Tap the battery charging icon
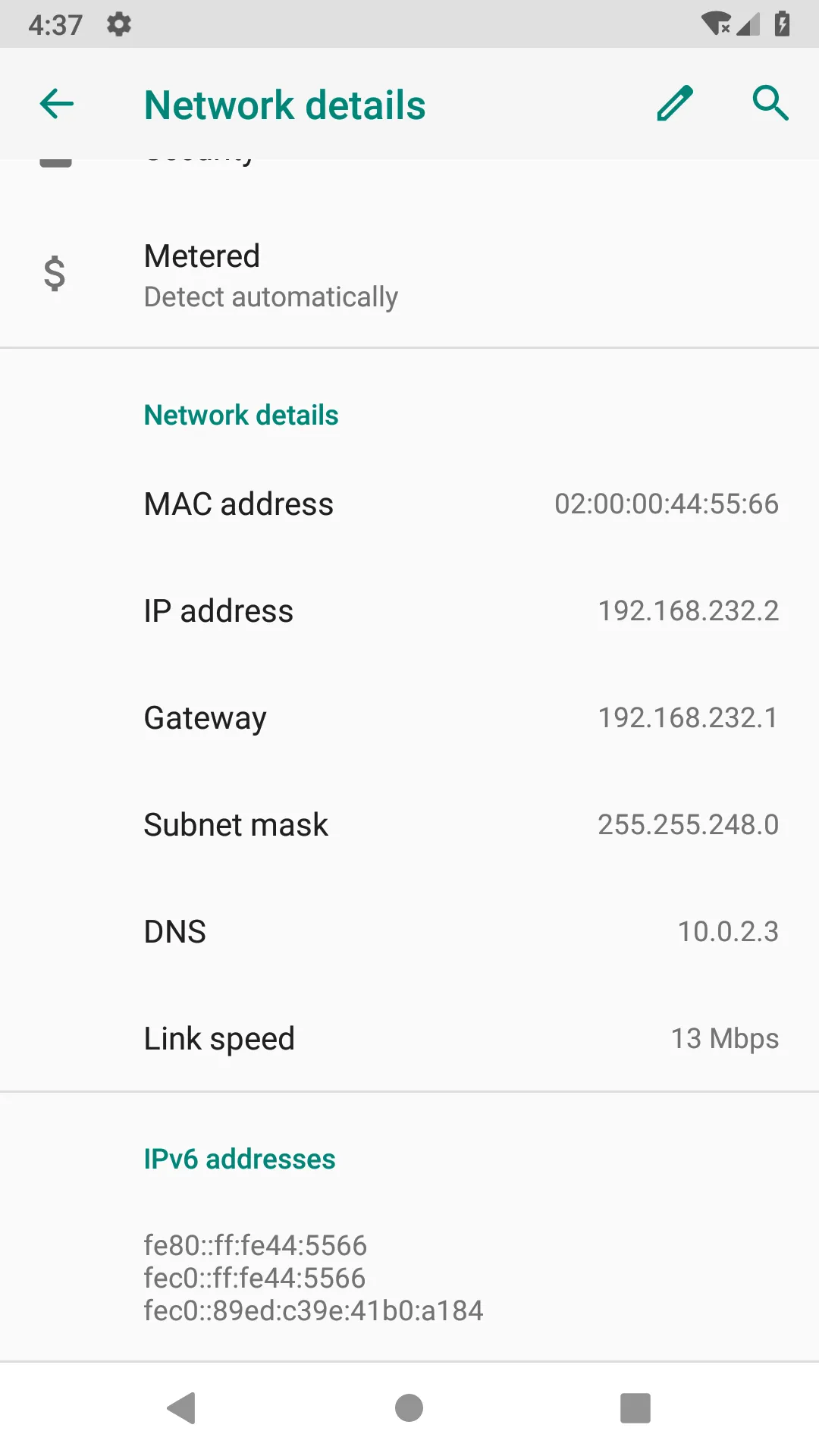This screenshot has height=1456, width=819. coord(783,24)
